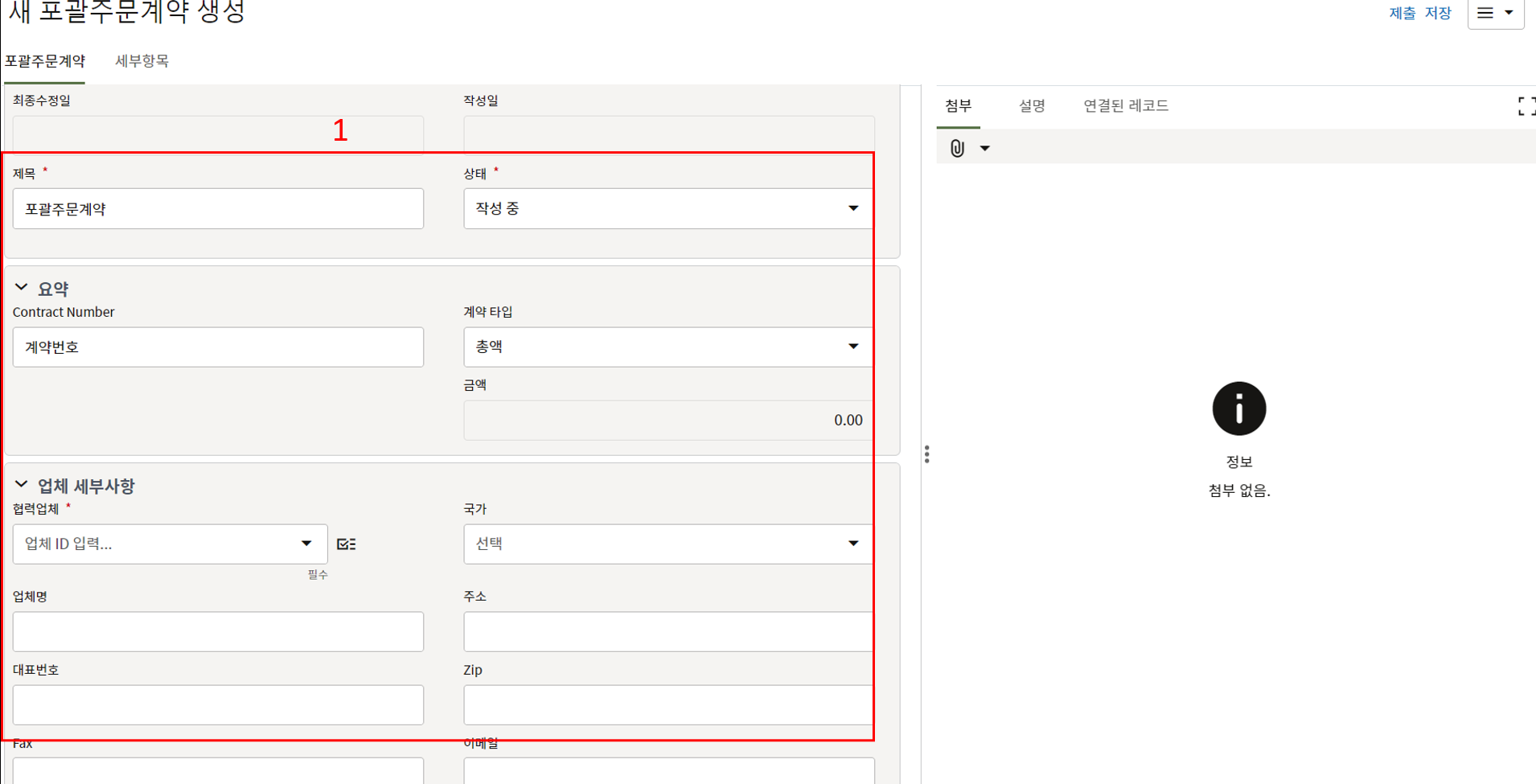The width and height of the screenshot is (1536, 784).
Task: Click the 업체명 text field
Action: (x=218, y=632)
